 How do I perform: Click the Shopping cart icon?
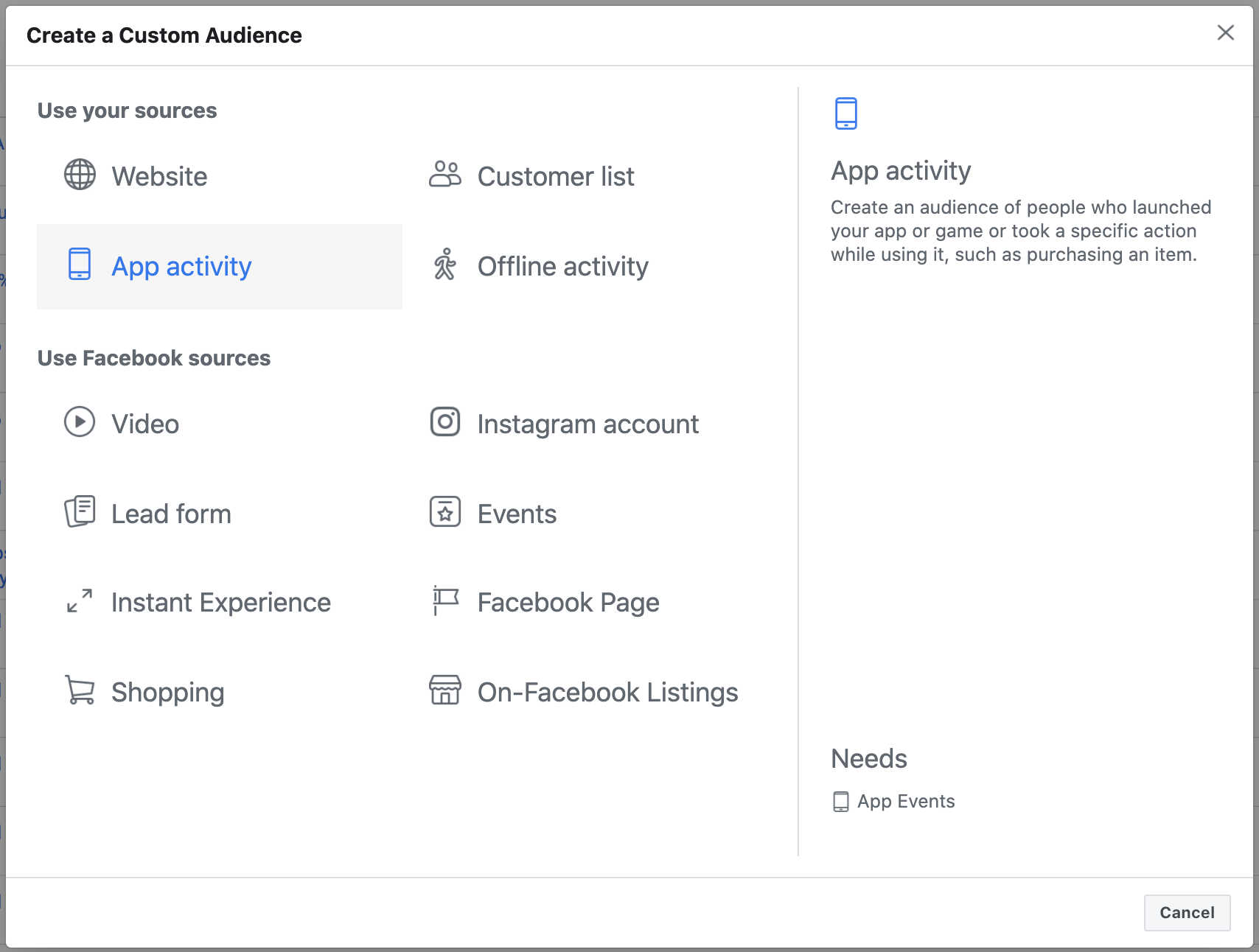80,690
